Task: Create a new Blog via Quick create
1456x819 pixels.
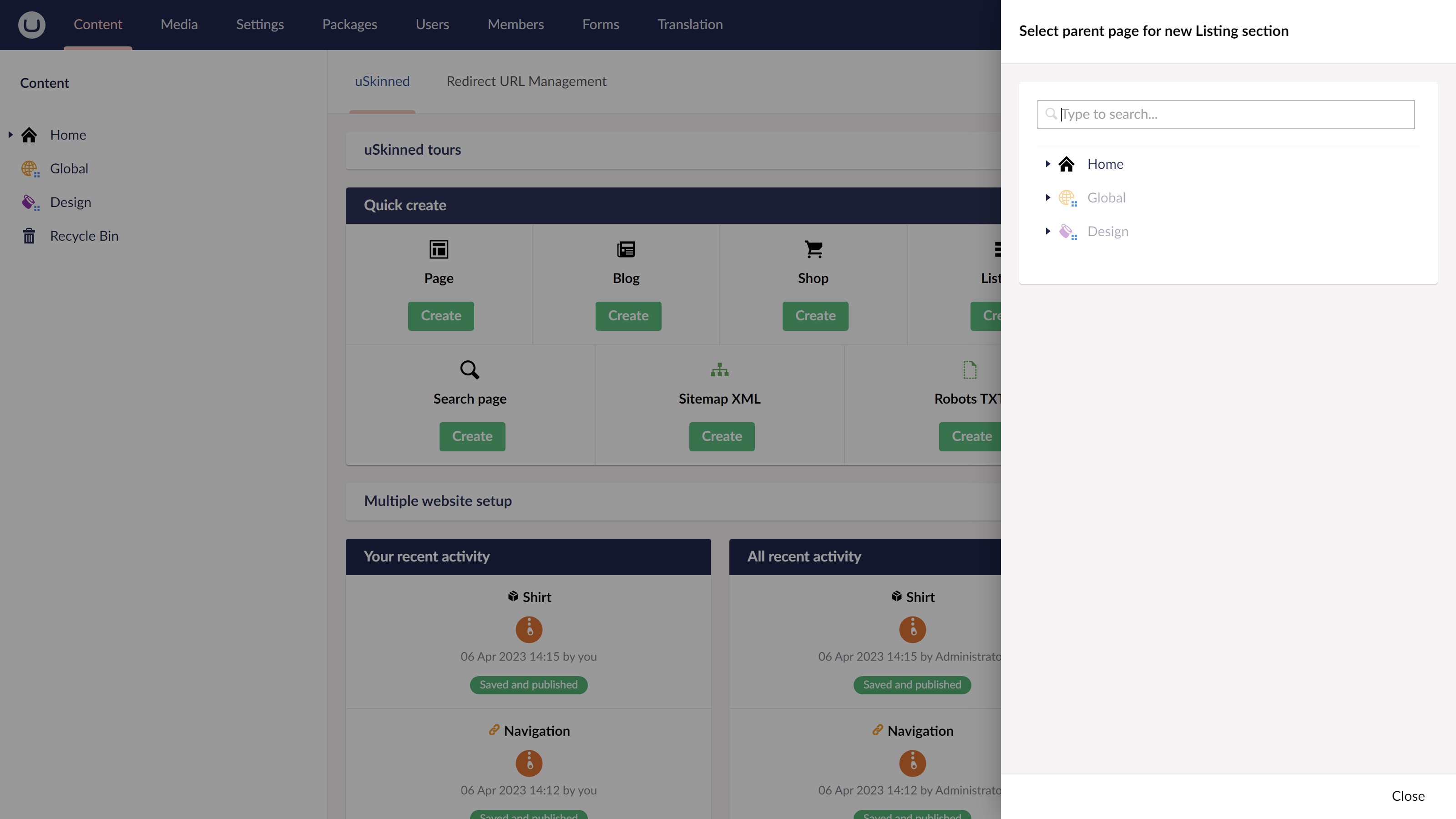Action: (628, 315)
